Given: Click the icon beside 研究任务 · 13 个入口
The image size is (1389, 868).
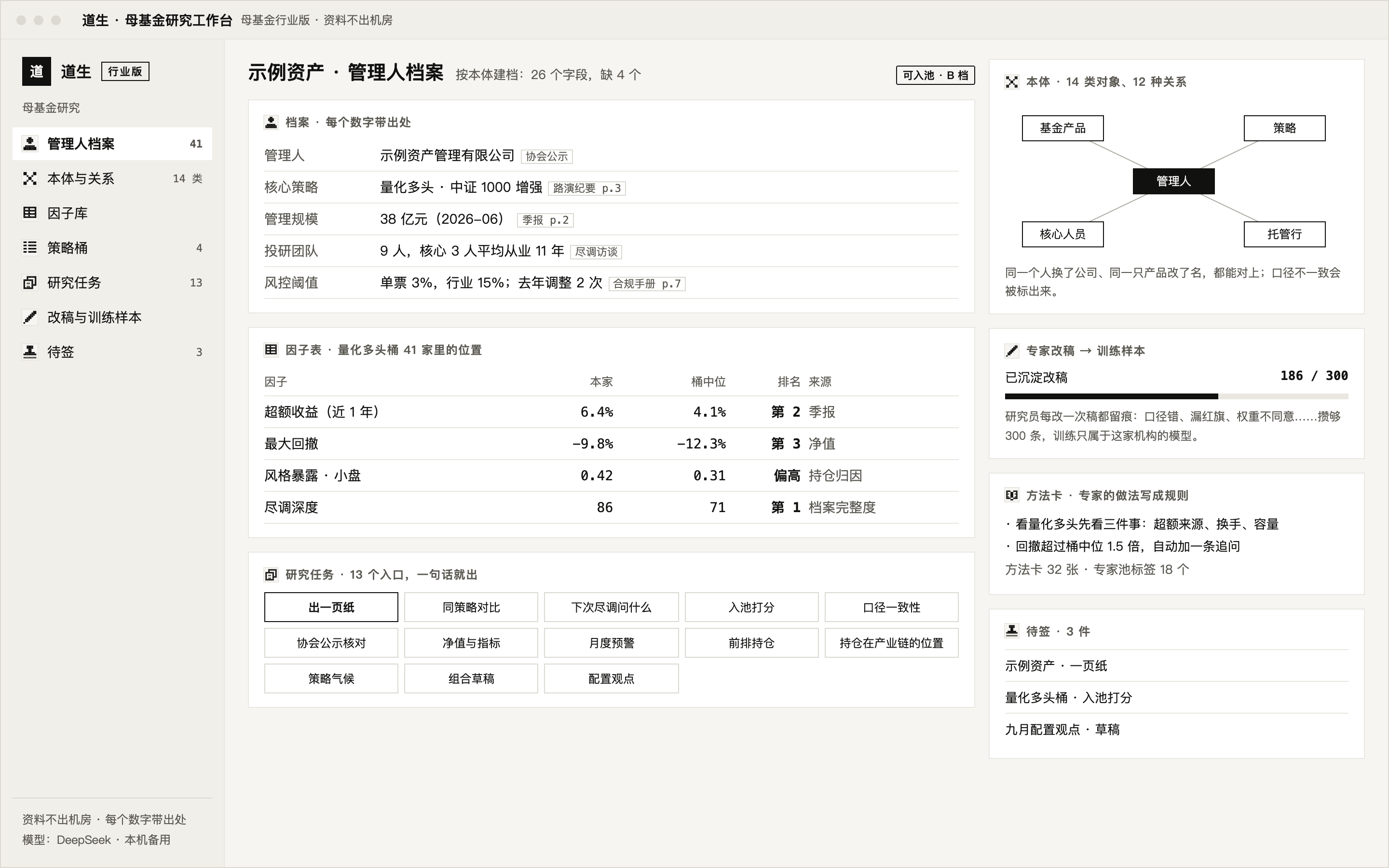Looking at the screenshot, I should (271, 575).
